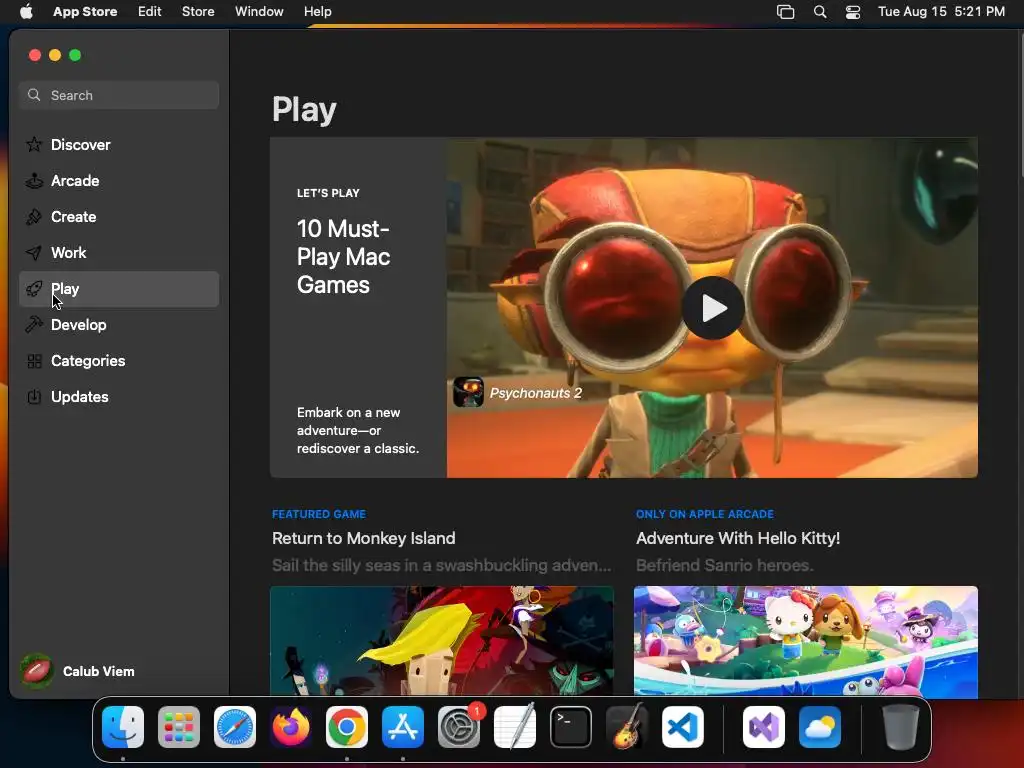
Task: Open Terminal from the Dock
Action: tap(571, 727)
